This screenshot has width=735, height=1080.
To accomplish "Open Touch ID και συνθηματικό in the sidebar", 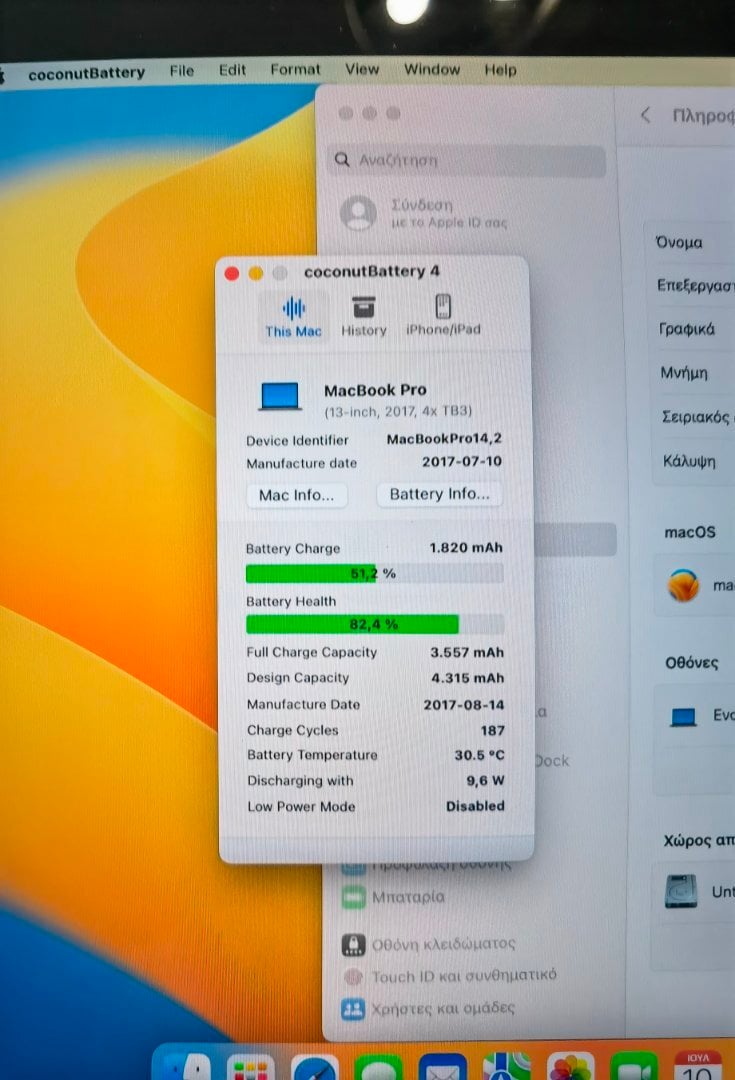I will [464, 976].
